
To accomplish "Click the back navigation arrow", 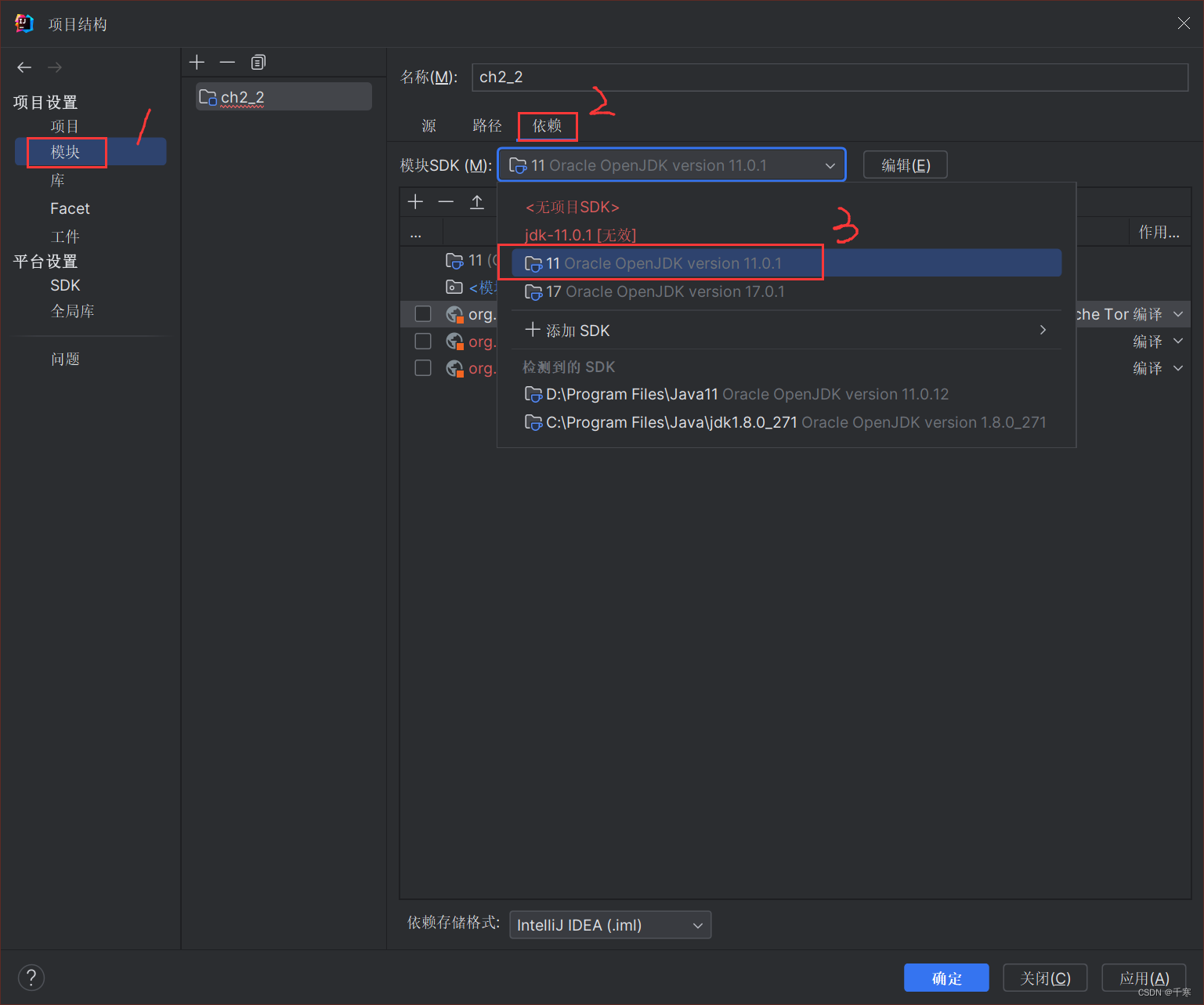I will click(x=24, y=67).
